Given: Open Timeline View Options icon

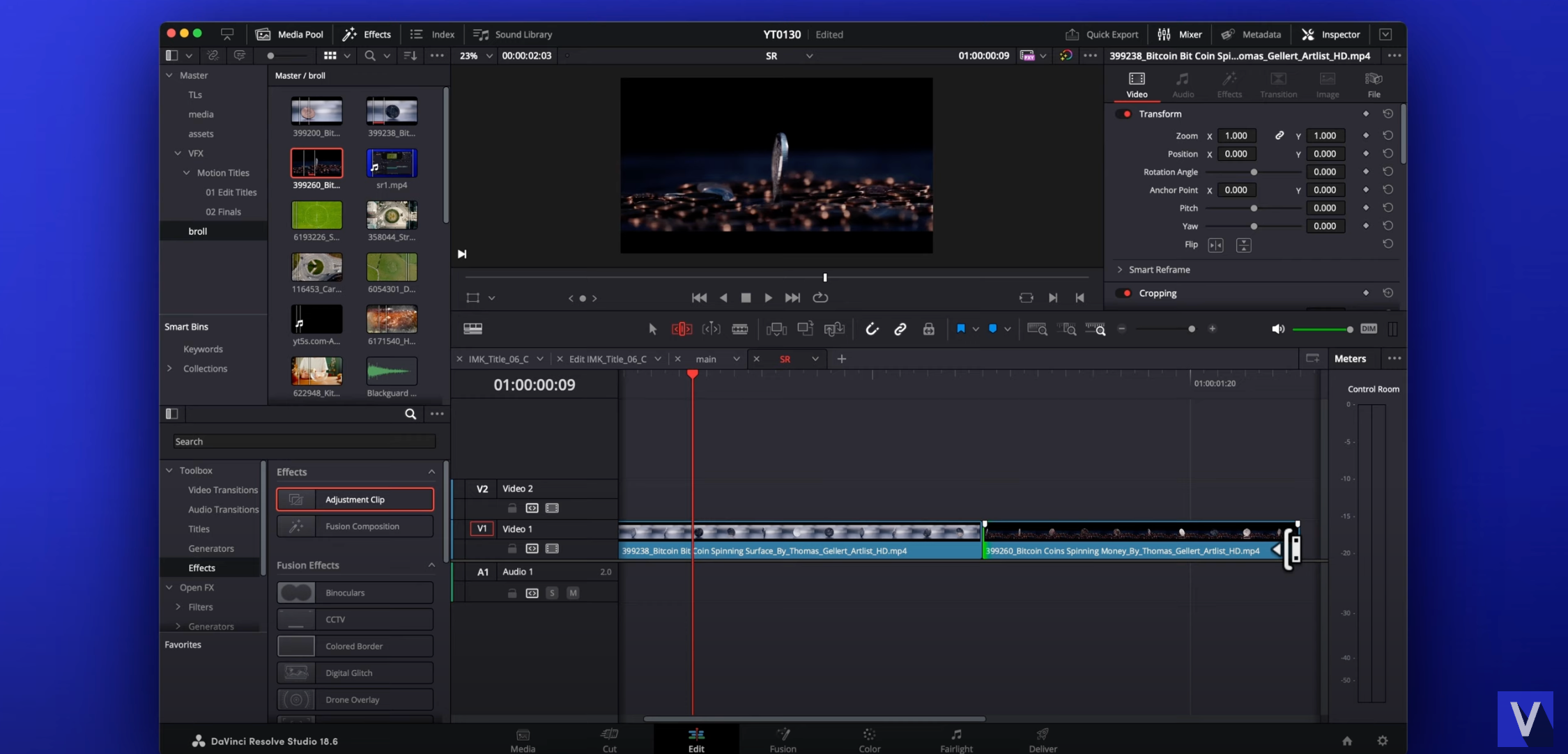Looking at the screenshot, I should [x=472, y=329].
